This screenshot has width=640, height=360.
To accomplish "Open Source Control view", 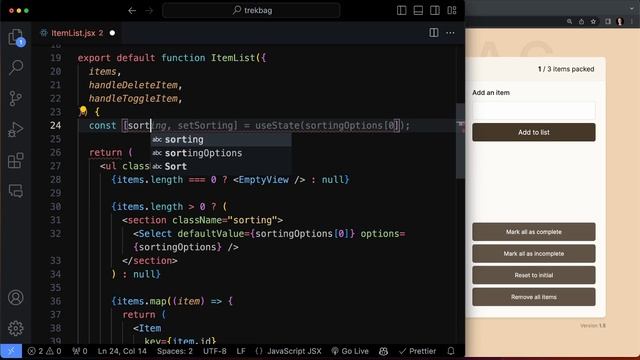I will [x=16, y=98].
